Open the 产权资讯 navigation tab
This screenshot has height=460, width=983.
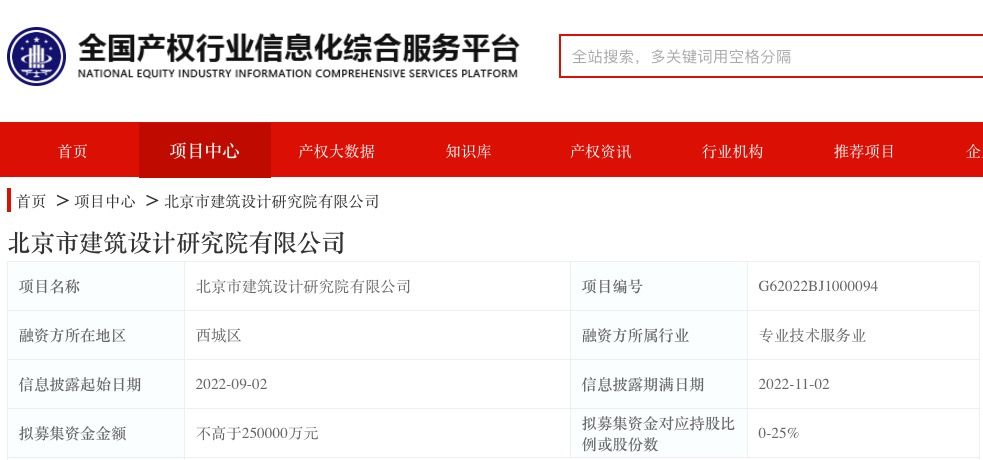[601, 151]
